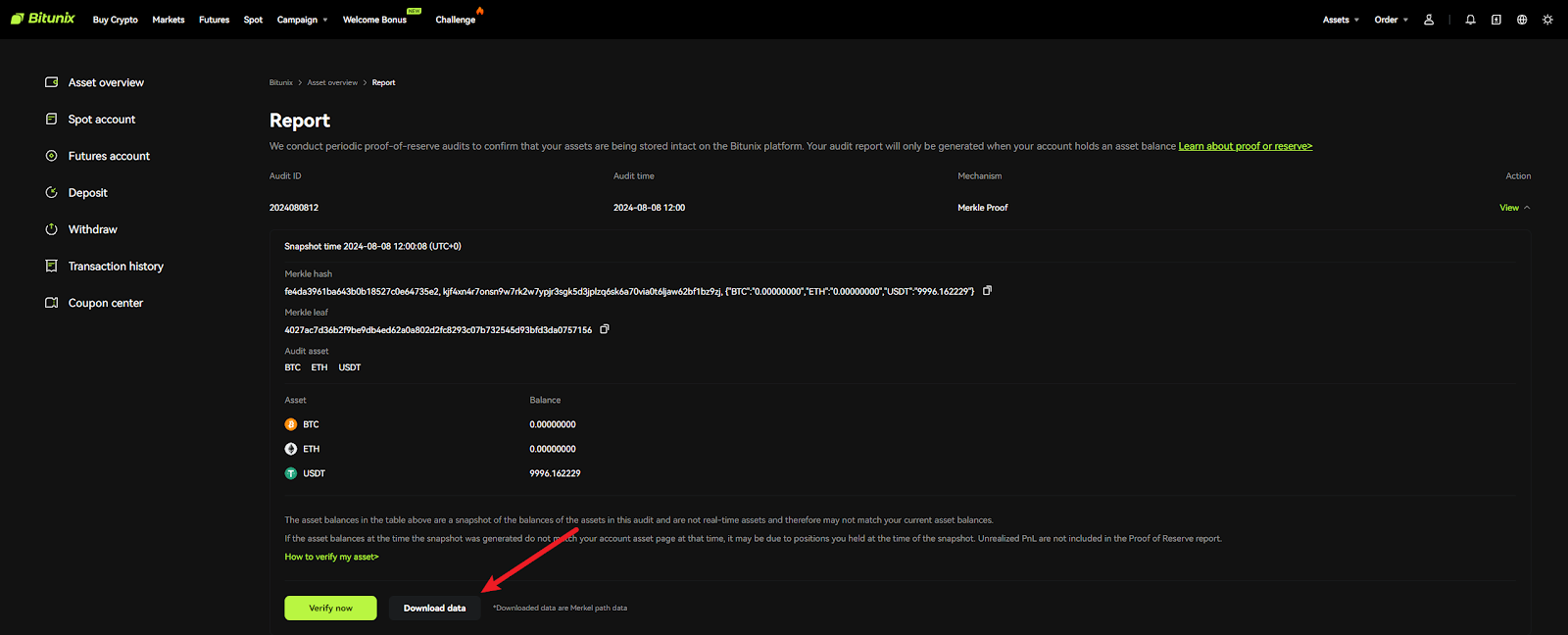The image size is (1568, 635).
Task: Click the USDT balance 9996.162229
Action: 555,473
